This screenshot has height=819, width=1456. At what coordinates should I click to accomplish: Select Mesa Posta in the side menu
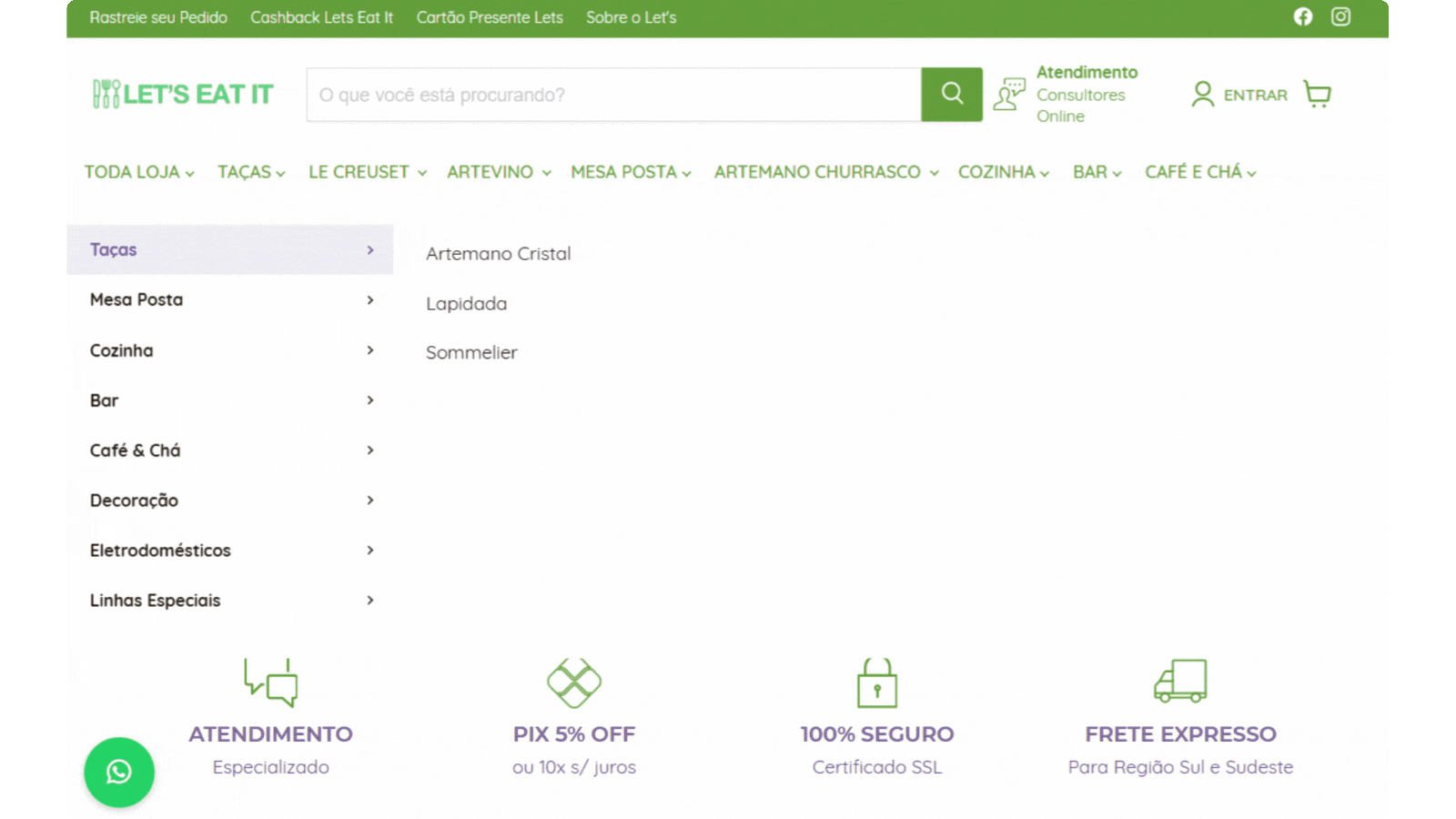[230, 299]
